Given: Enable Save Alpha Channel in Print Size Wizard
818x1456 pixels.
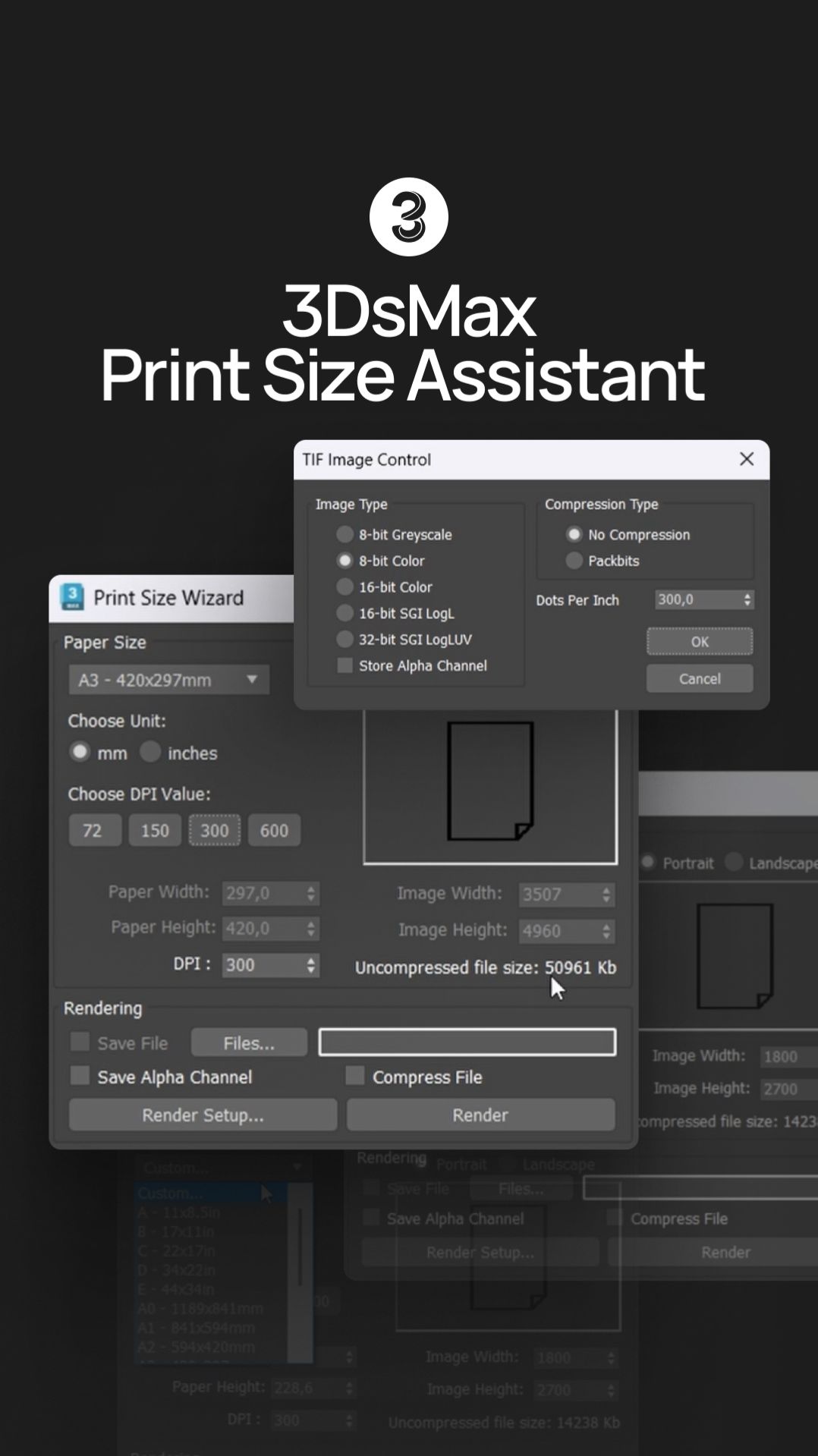Looking at the screenshot, I should click(80, 1076).
